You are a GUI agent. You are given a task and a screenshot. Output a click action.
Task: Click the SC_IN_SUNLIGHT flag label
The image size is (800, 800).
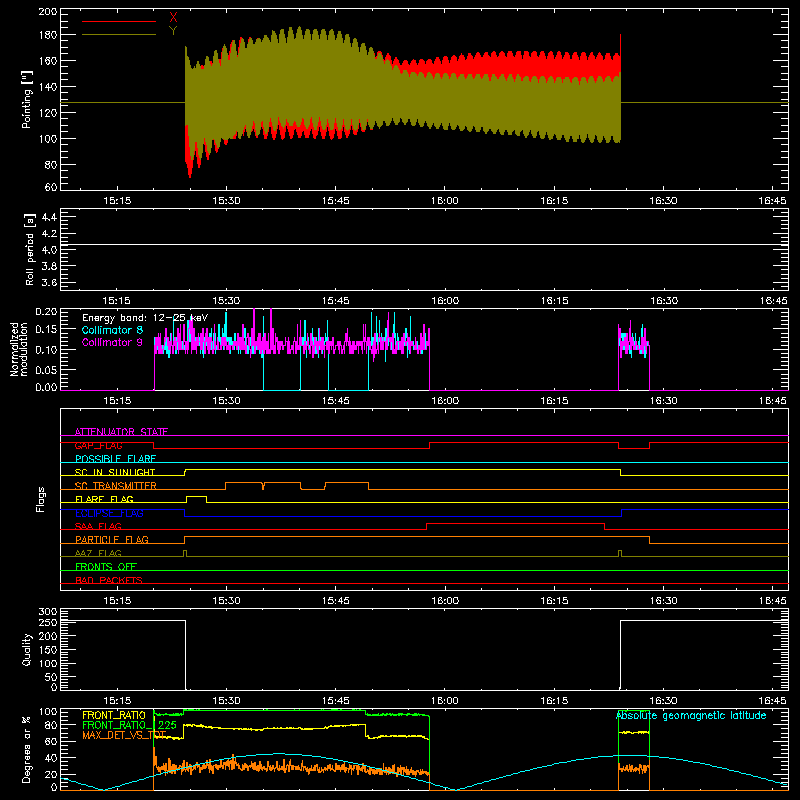pyautogui.click(x=115, y=472)
